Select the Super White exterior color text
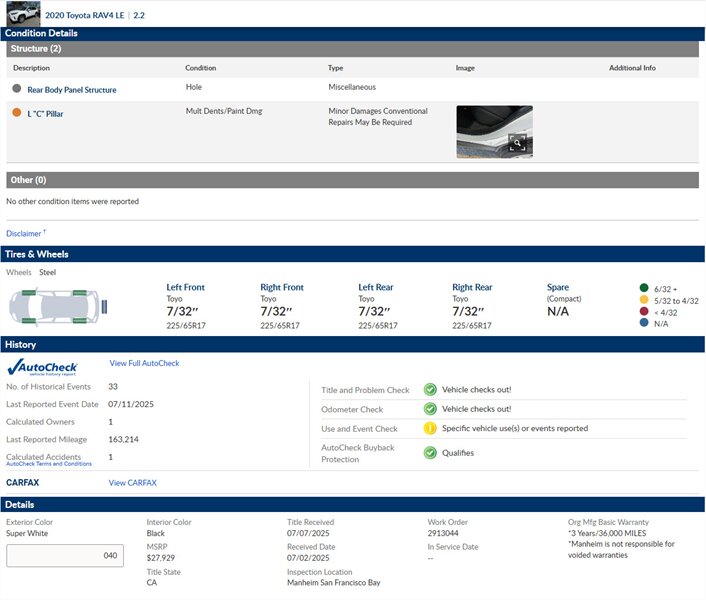The height and width of the screenshot is (600, 706). point(27,533)
